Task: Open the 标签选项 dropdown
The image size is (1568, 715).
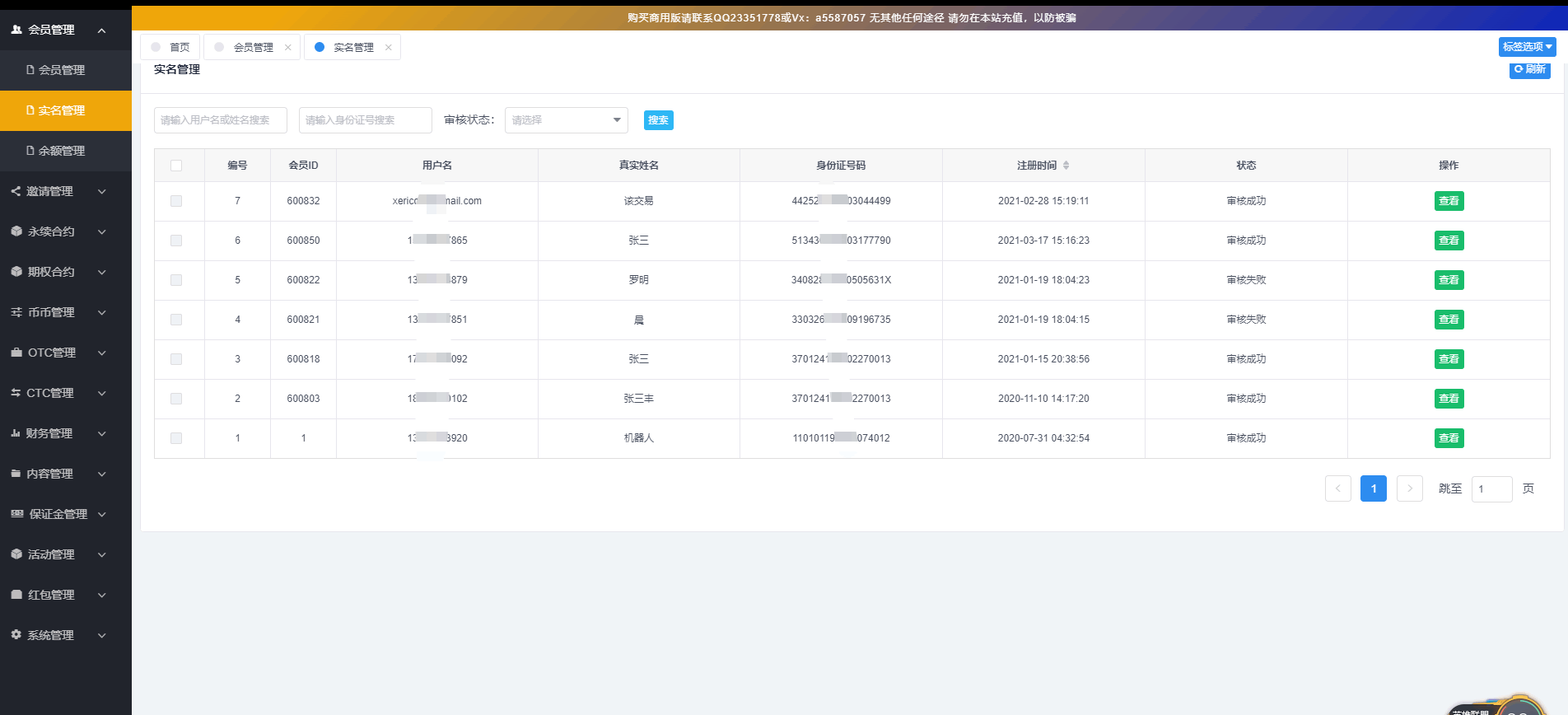Action: pyautogui.click(x=1527, y=47)
